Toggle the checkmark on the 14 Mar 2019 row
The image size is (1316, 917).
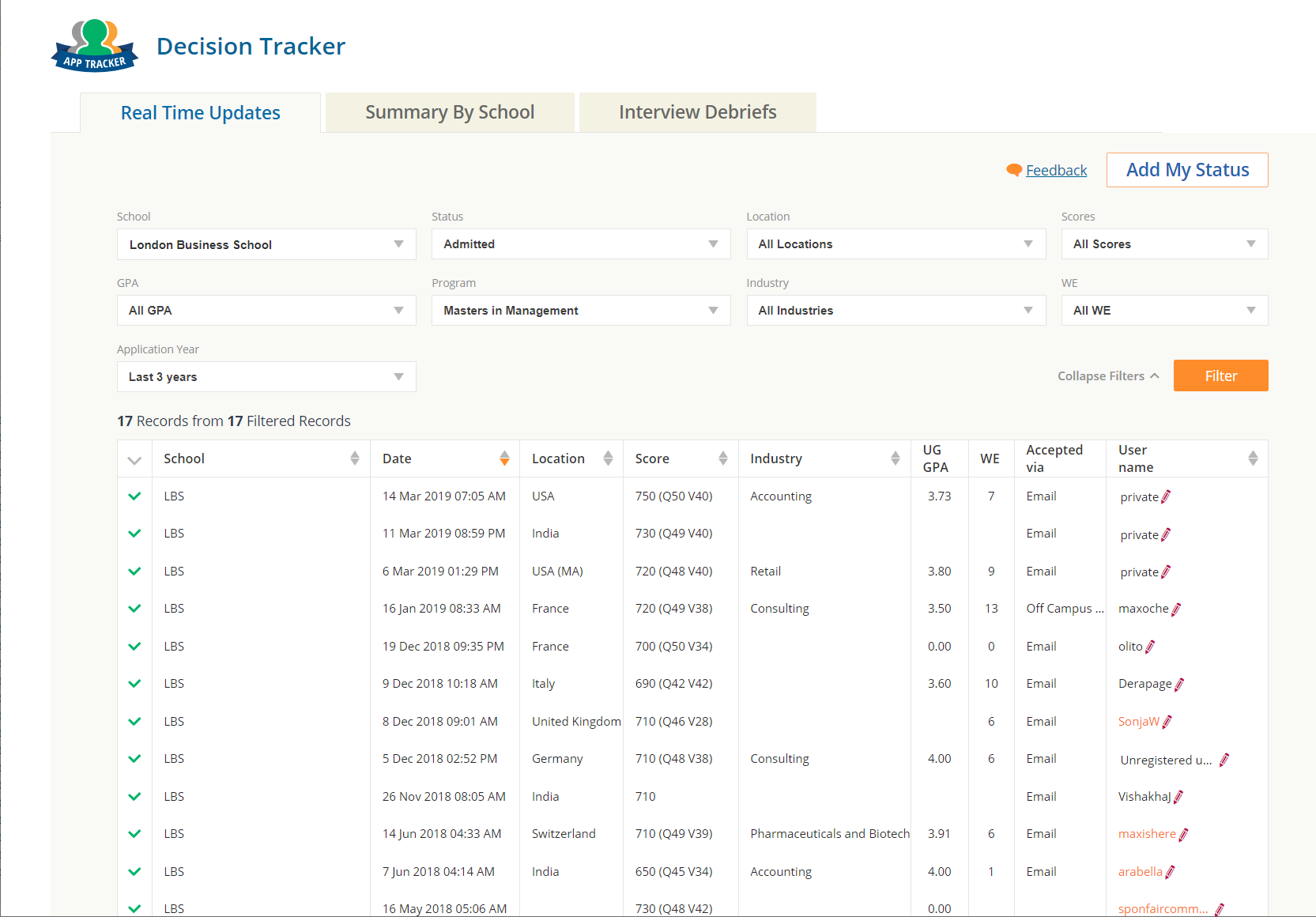(134, 496)
